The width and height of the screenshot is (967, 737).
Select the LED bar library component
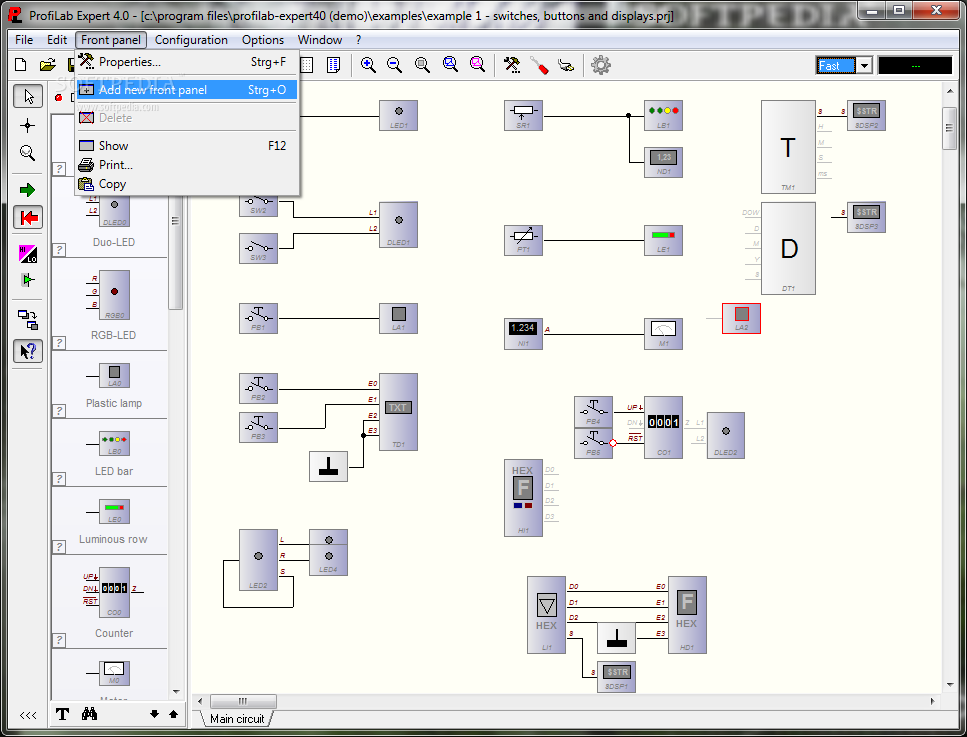pos(115,443)
